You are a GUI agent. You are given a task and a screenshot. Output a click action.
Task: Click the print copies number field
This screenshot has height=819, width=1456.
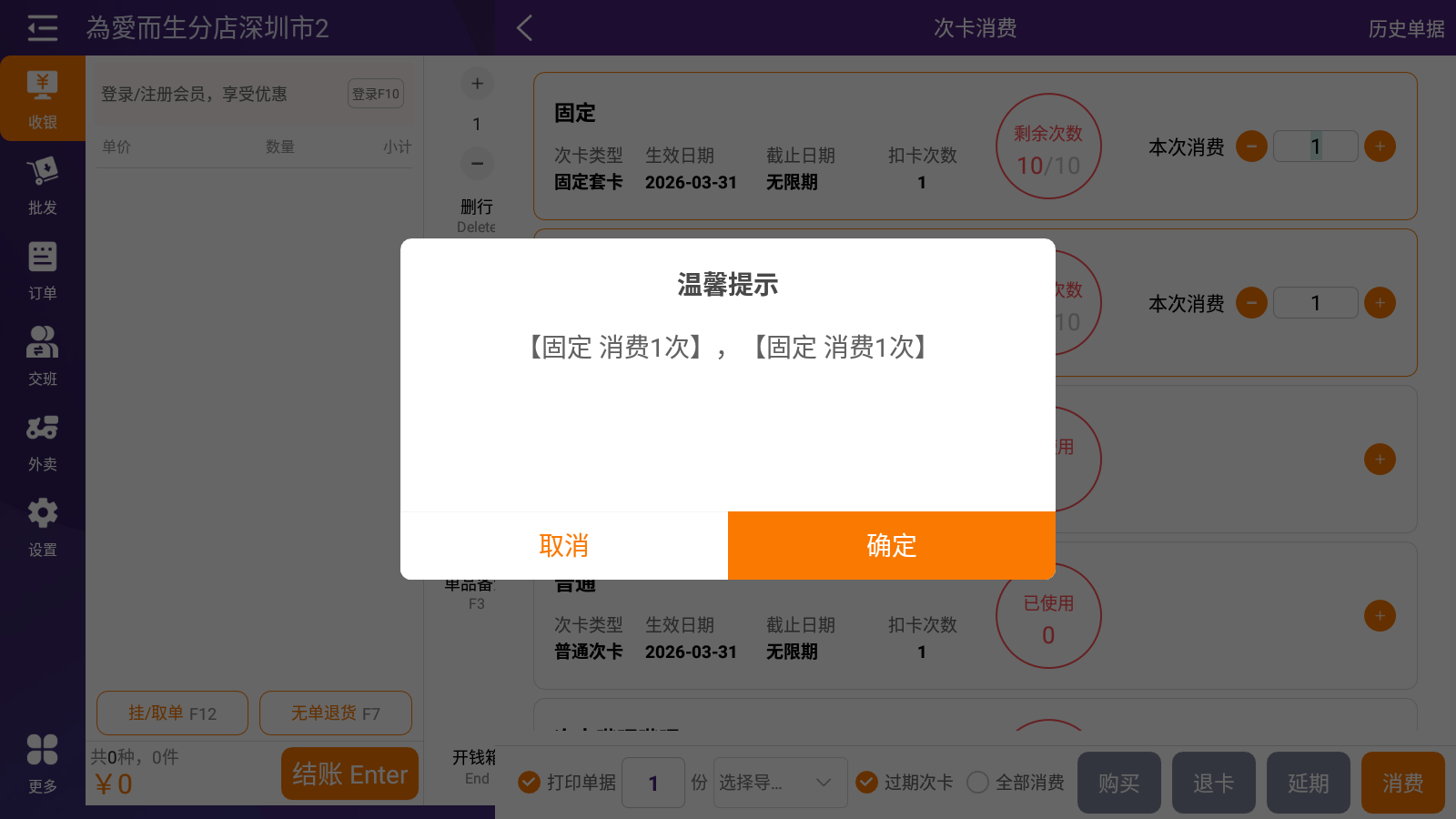(653, 783)
